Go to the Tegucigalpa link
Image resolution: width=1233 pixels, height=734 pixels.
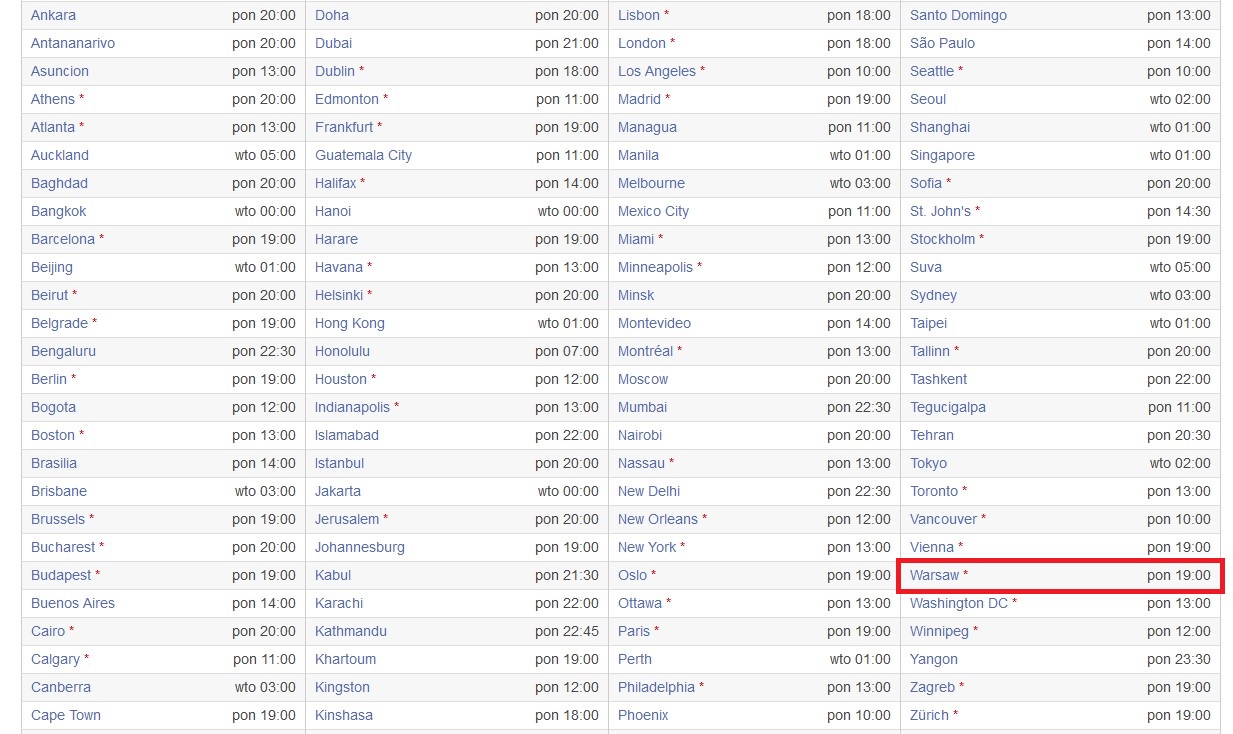pyautogui.click(x=947, y=407)
